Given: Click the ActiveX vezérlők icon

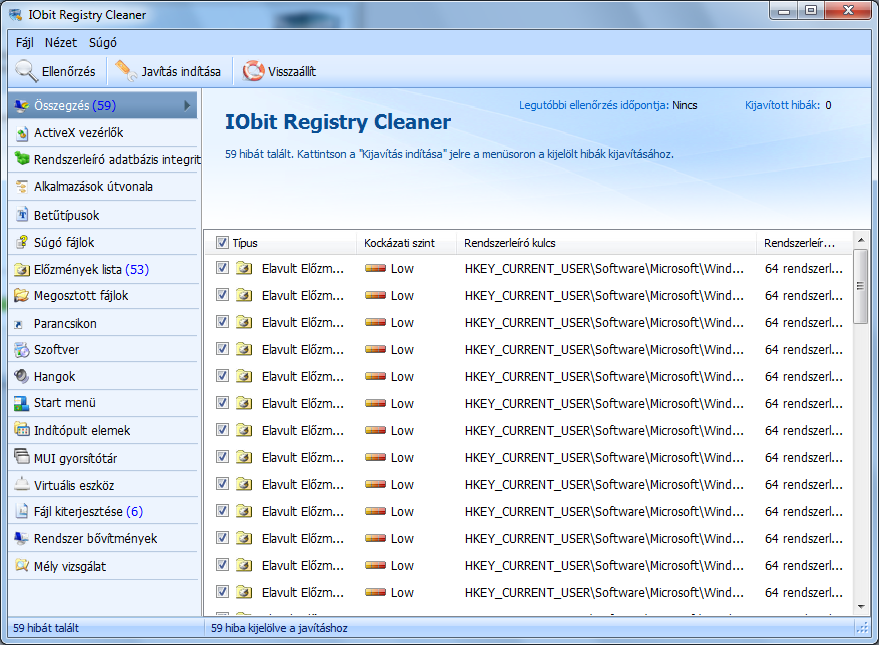Looking at the screenshot, I should [x=22, y=133].
